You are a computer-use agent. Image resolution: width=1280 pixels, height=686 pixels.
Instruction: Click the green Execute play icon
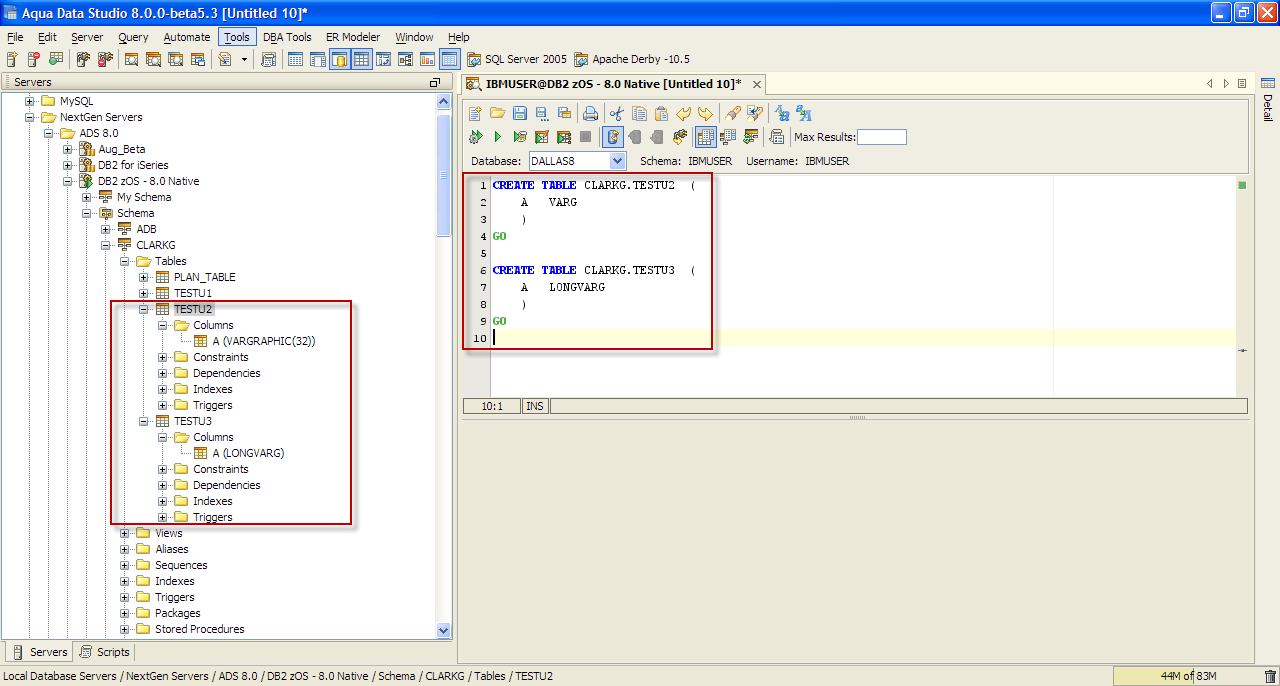[497, 136]
